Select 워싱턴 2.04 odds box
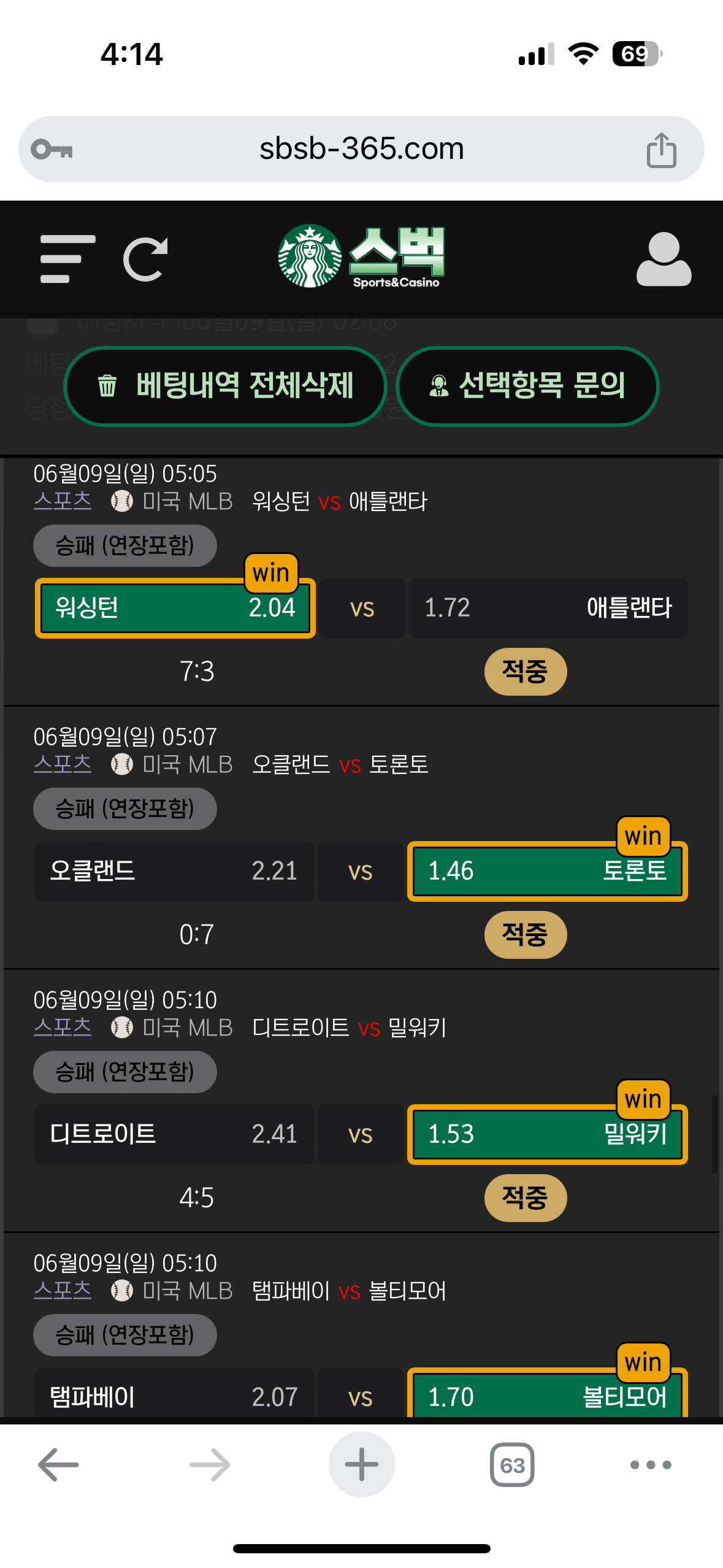This screenshot has height=1568, width=723. coord(175,608)
